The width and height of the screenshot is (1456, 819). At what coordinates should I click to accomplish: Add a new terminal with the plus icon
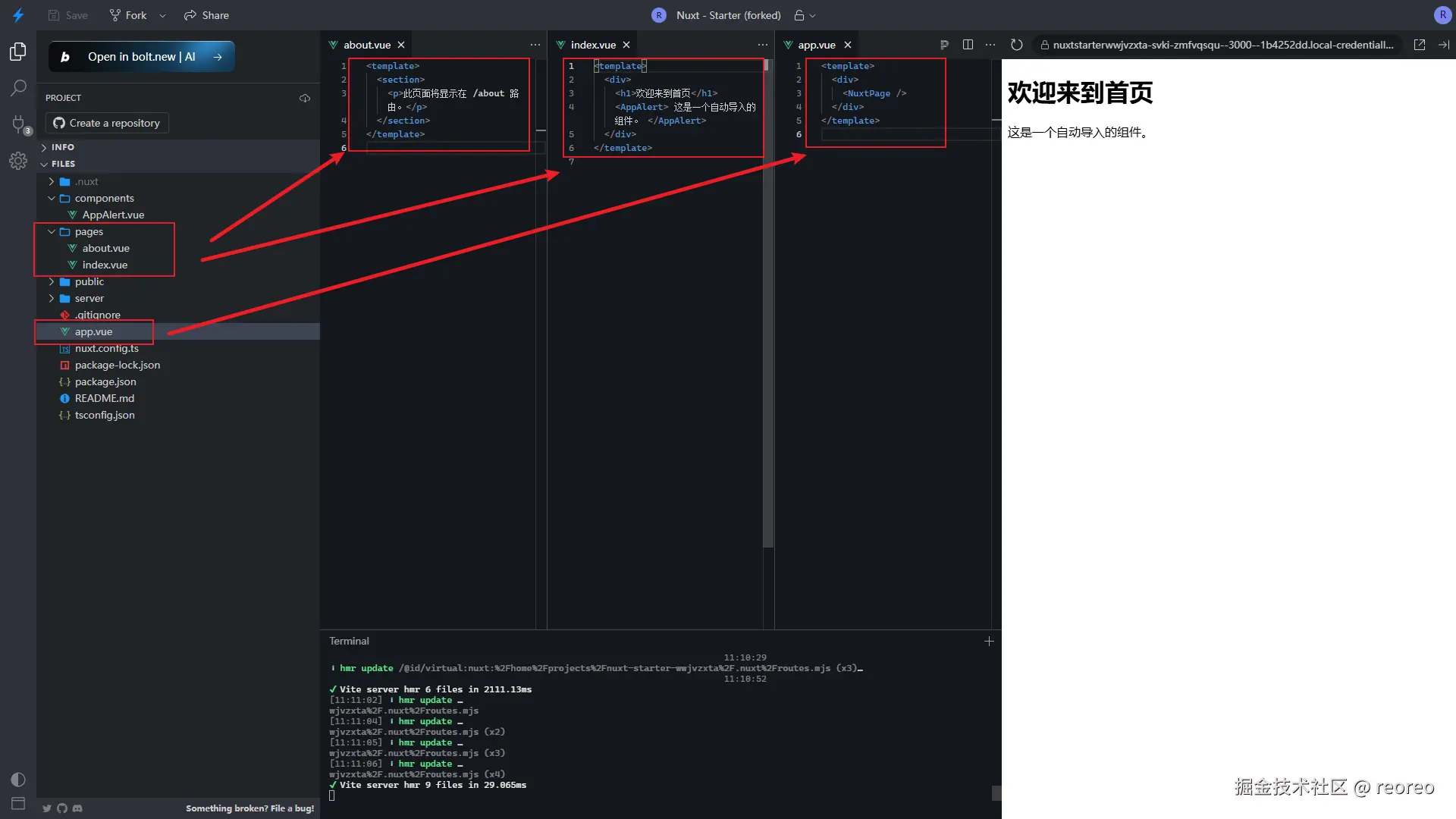[x=989, y=641]
